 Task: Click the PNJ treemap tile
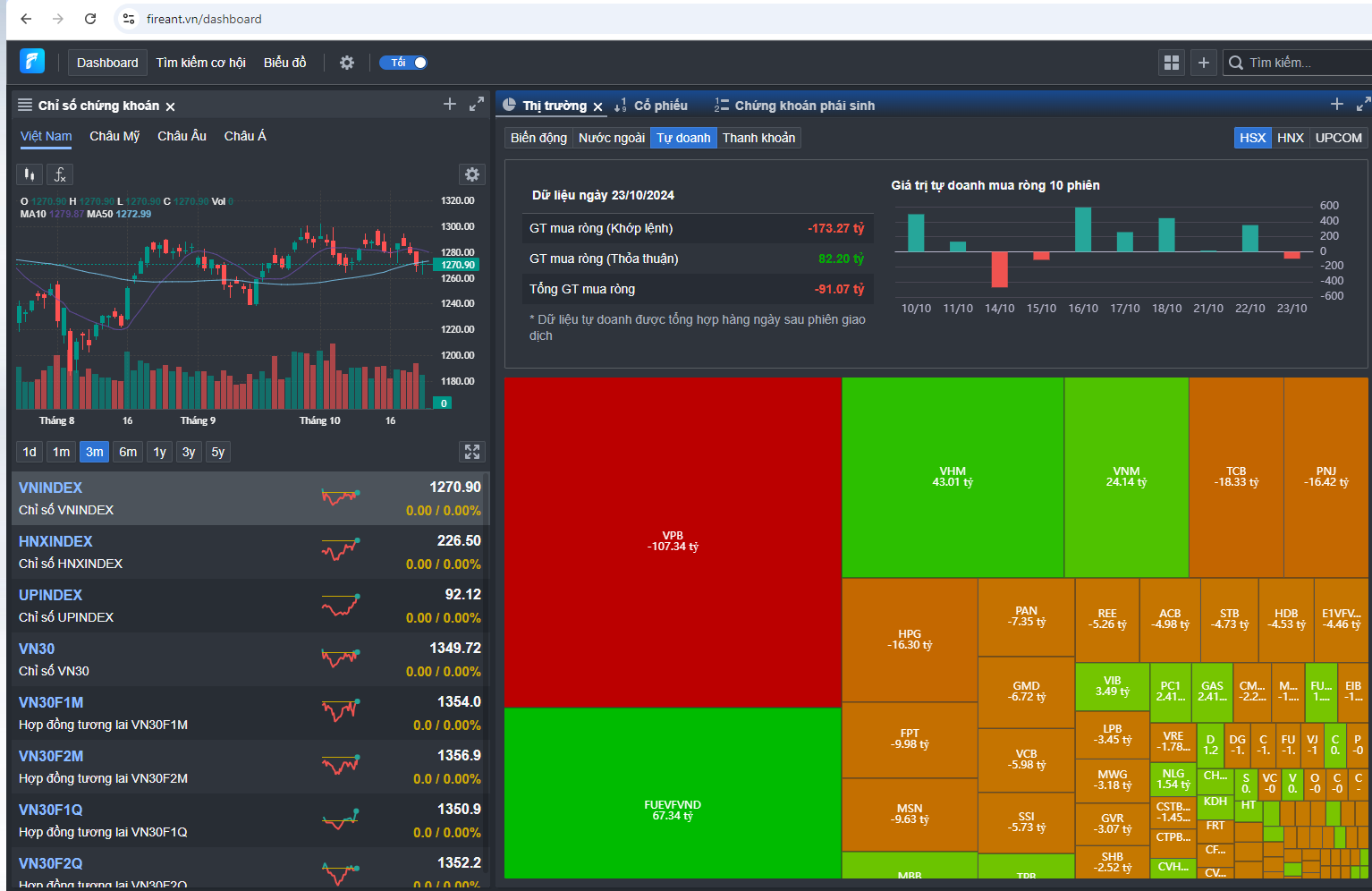(1325, 477)
